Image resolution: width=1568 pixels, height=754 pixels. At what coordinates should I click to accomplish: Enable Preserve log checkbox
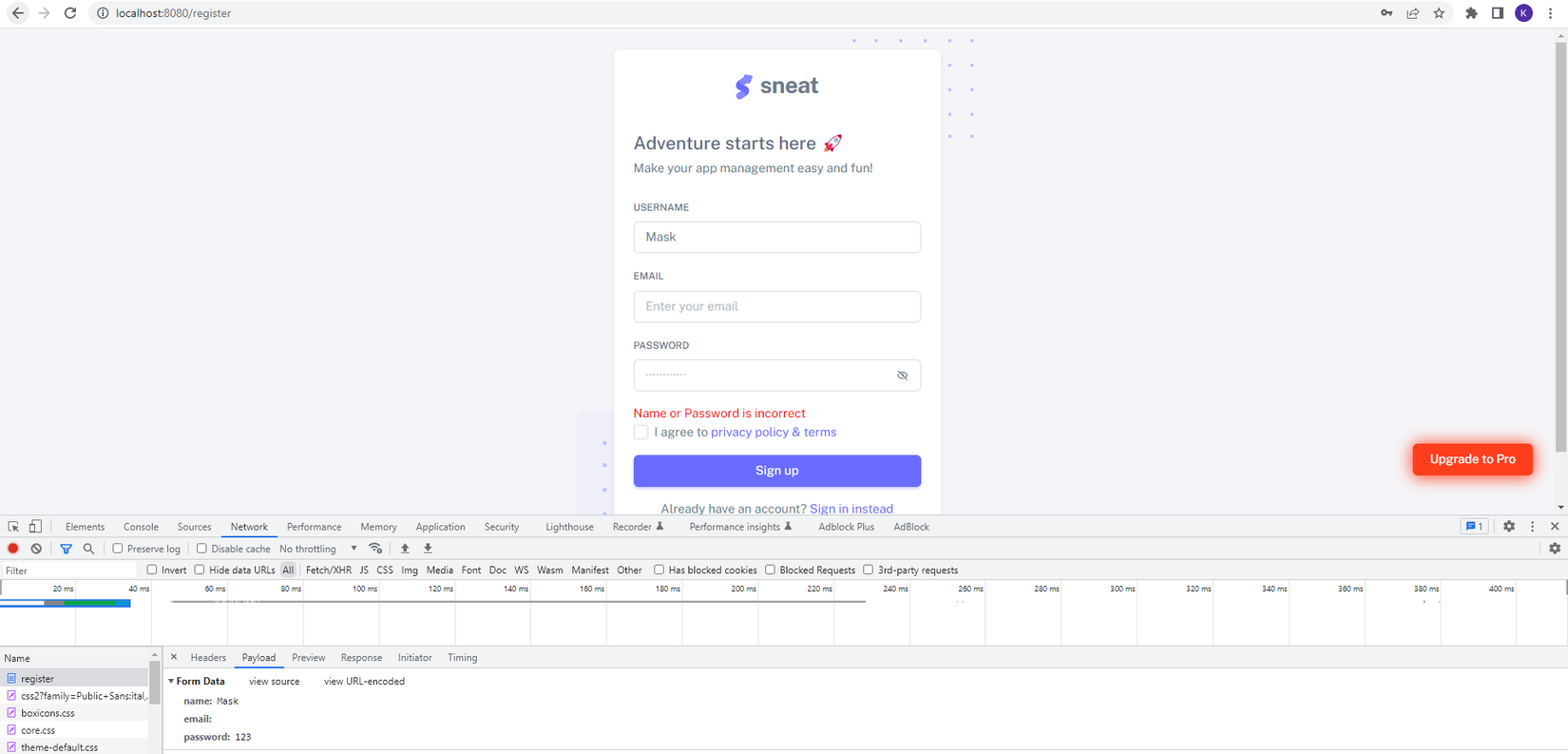coord(118,549)
